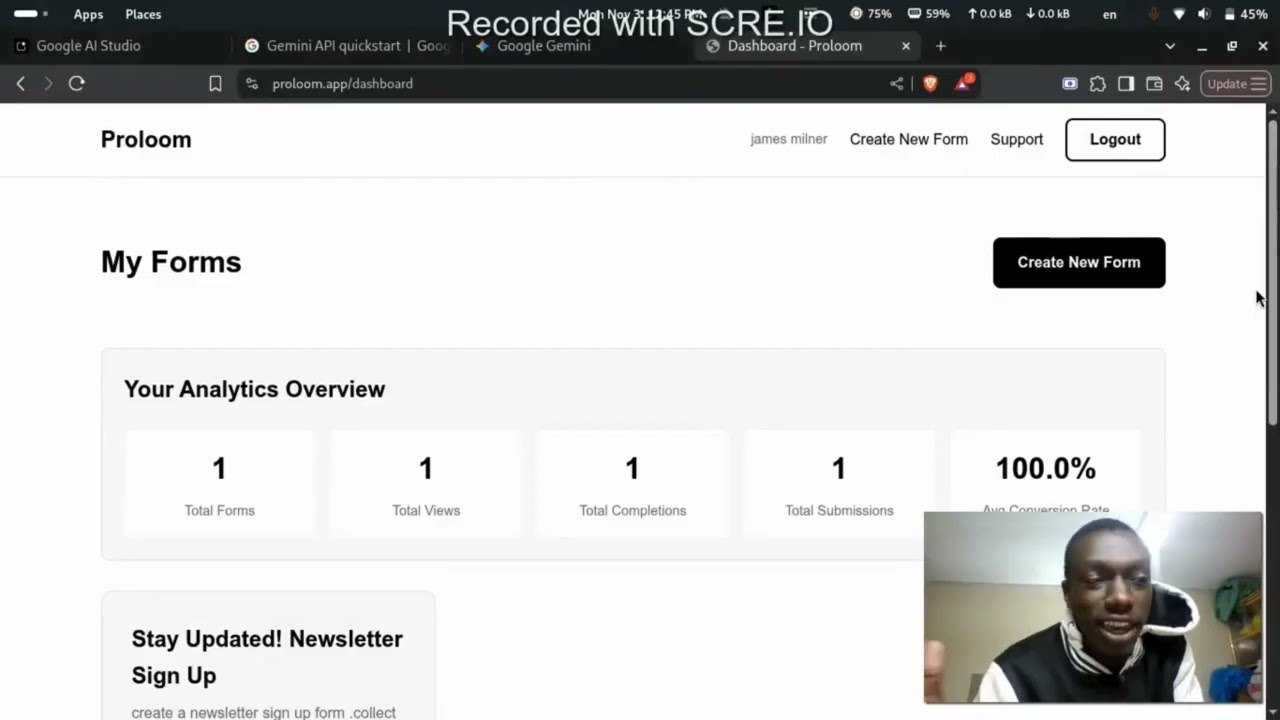Image resolution: width=1280 pixels, height=720 pixels.
Task: Open Stay Updated! Newsletter Sign Up form
Action: tap(267, 656)
